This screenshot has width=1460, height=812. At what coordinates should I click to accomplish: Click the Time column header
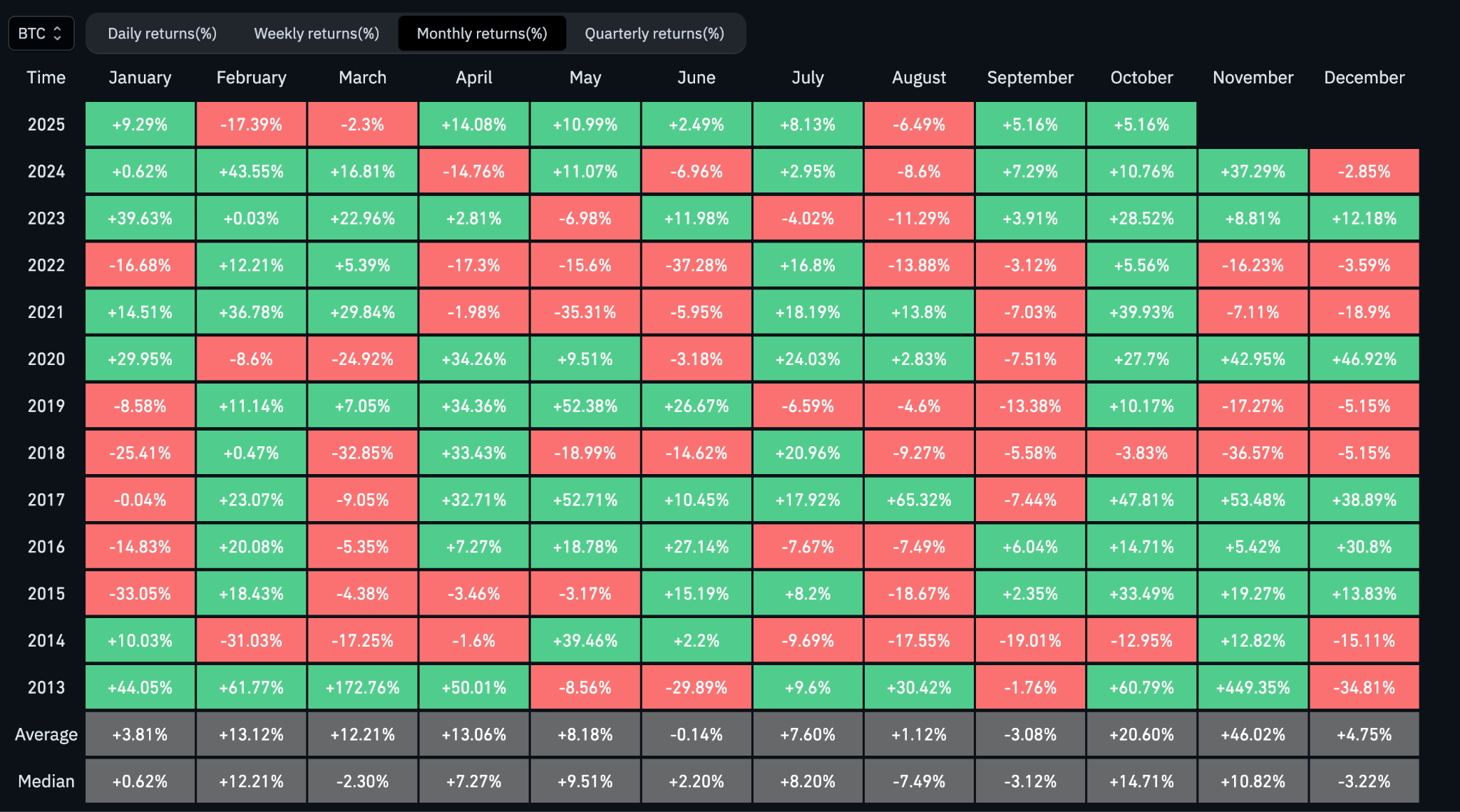click(x=46, y=78)
